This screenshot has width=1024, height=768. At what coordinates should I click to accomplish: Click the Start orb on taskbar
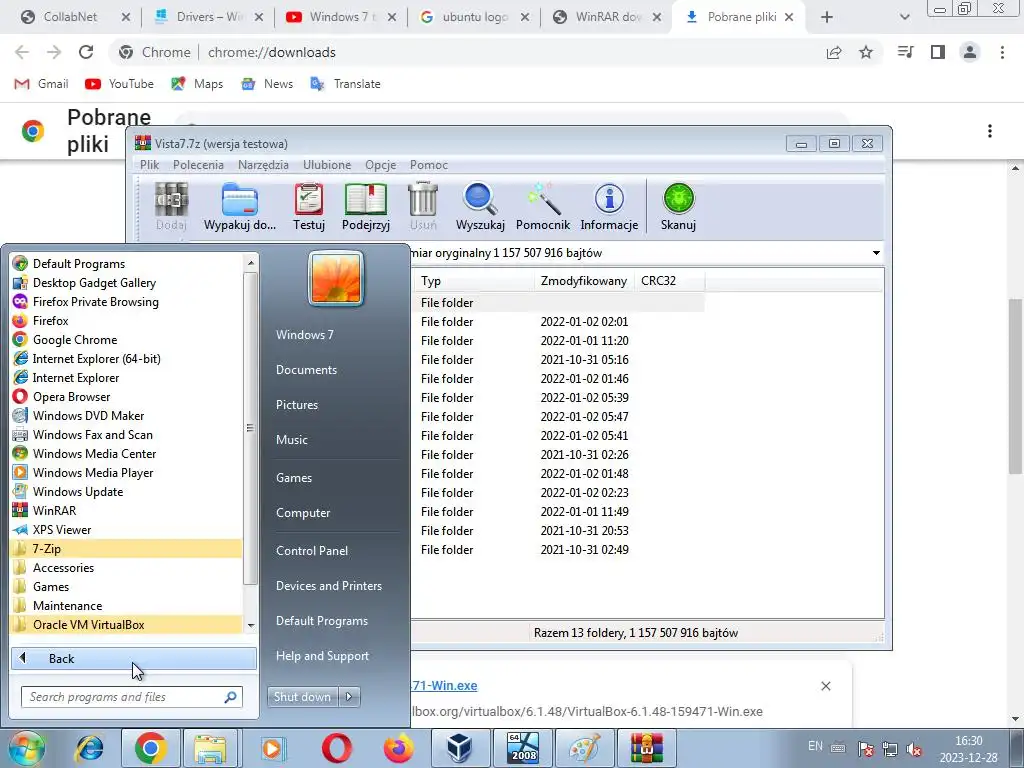26,748
